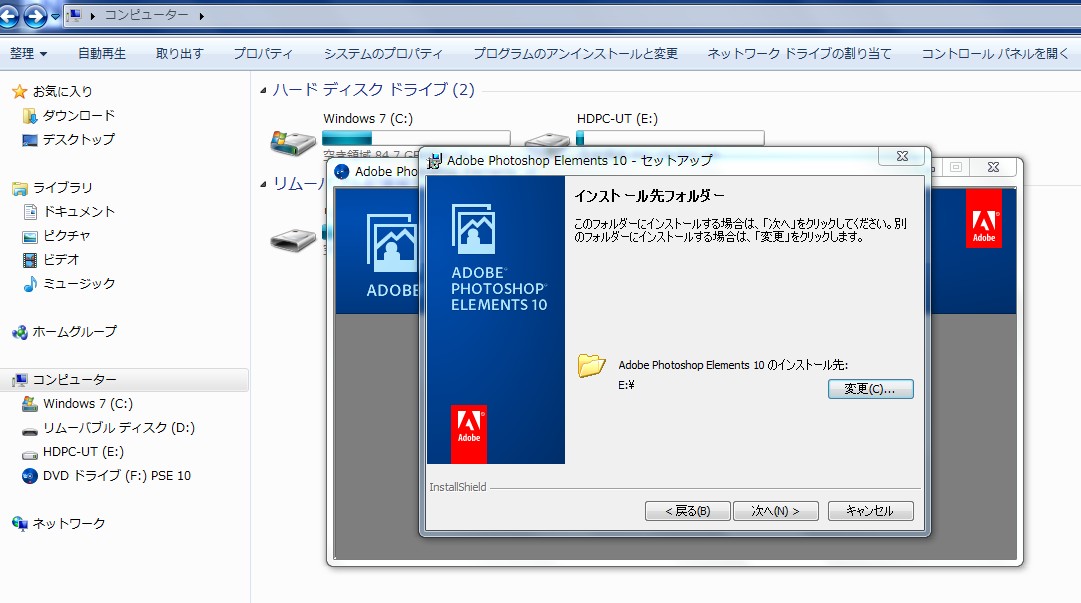The image size is (1081, 603).
Task: Close the Photoshop Elements setup dialog
Action: [902, 156]
